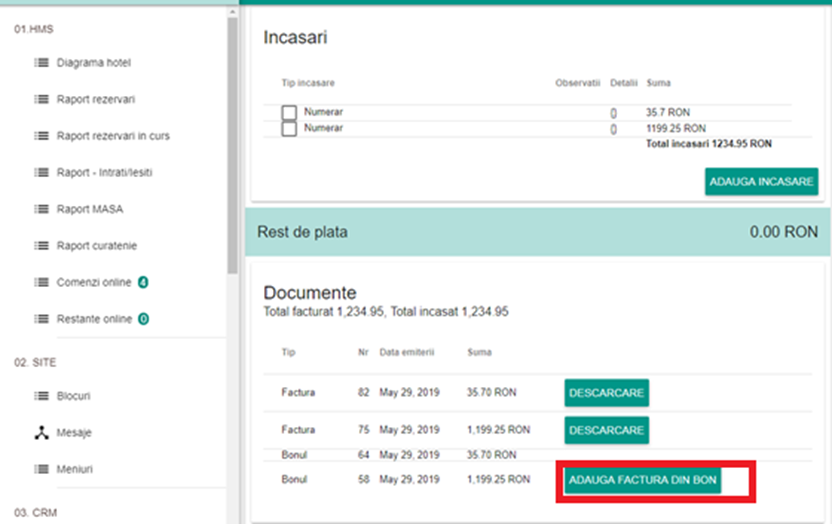832x524 pixels.
Task: Open the Mesaje section
Action: (74, 432)
